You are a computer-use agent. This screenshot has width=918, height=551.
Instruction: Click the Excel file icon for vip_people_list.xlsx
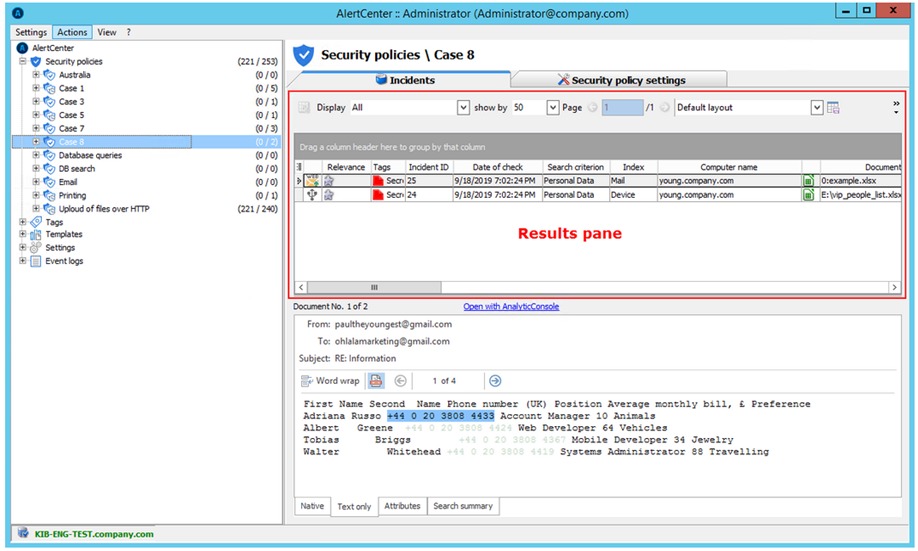point(809,195)
